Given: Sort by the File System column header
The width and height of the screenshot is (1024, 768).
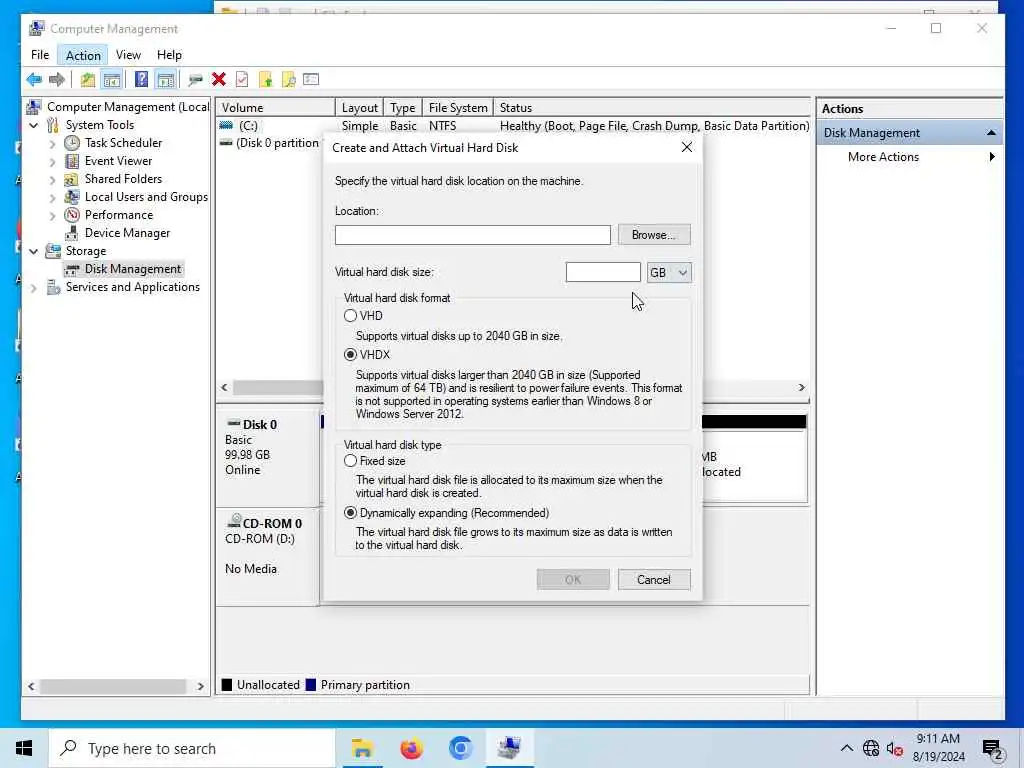Looking at the screenshot, I should [x=458, y=108].
